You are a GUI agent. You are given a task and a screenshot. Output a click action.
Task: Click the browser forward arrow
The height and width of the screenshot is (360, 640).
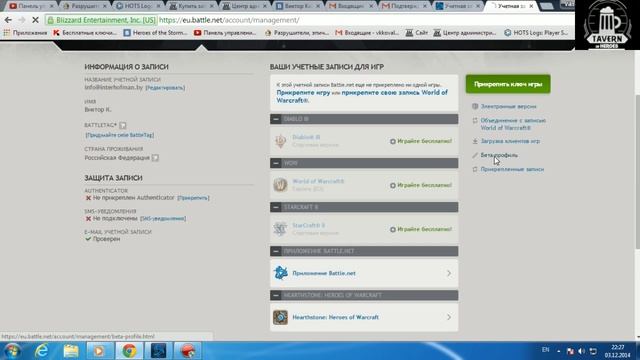point(22,20)
